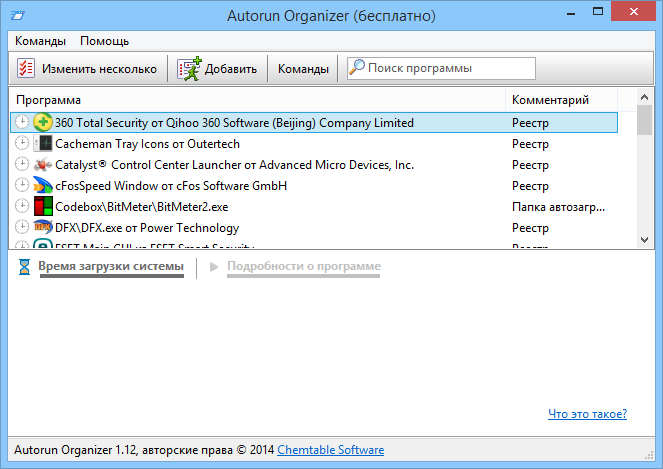Image resolution: width=663 pixels, height=469 pixels.
Task: Open the Chemtable Software link
Action: click(x=333, y=451)
